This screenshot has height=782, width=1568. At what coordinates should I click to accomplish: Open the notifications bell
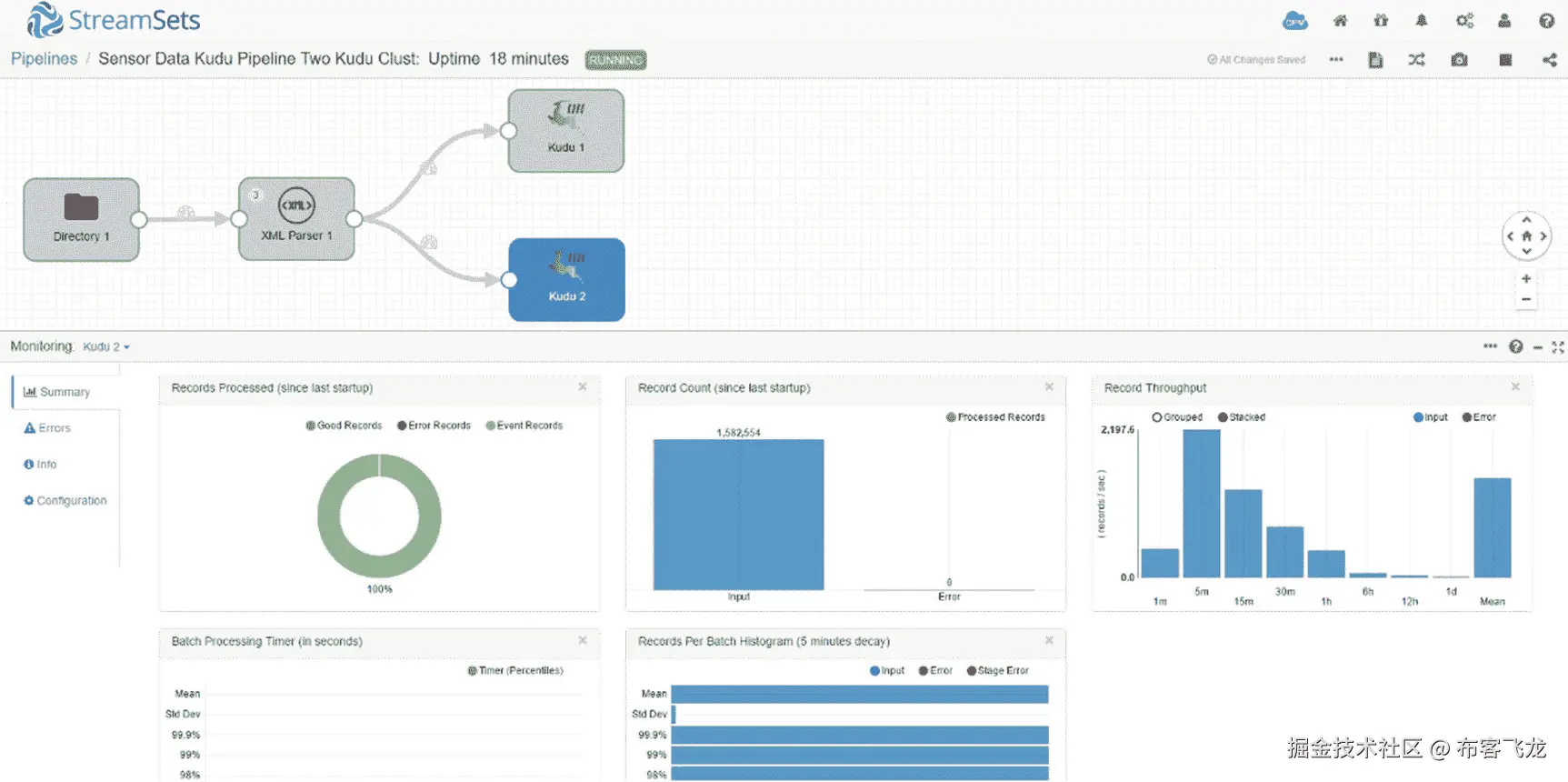tap(1422, 21)
